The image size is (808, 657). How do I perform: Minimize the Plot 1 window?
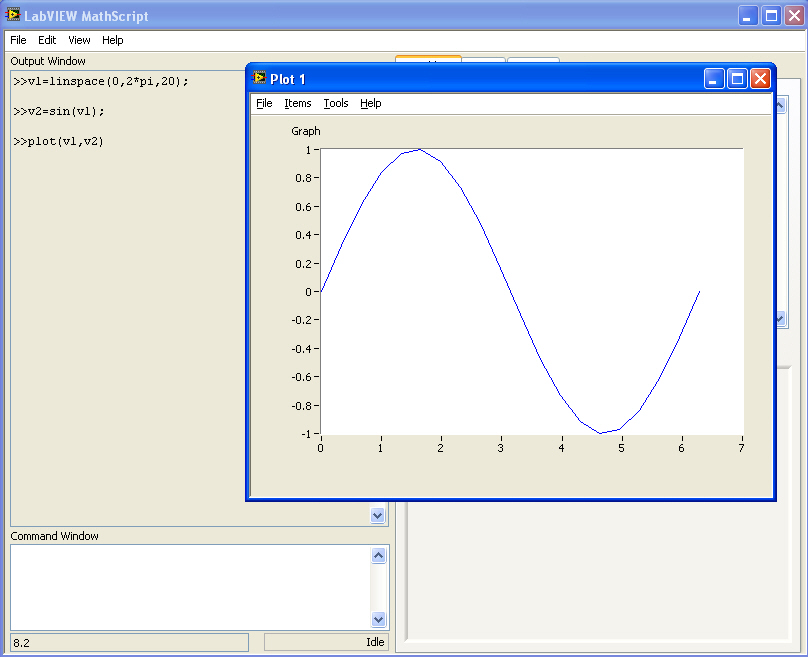click(x=714, y=79)
